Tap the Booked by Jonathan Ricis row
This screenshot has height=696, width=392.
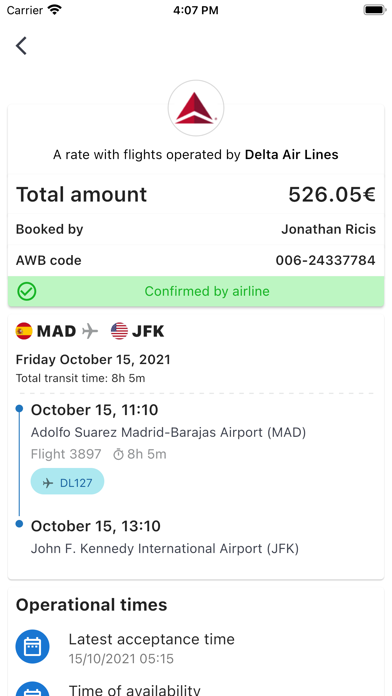click(196, 229)
